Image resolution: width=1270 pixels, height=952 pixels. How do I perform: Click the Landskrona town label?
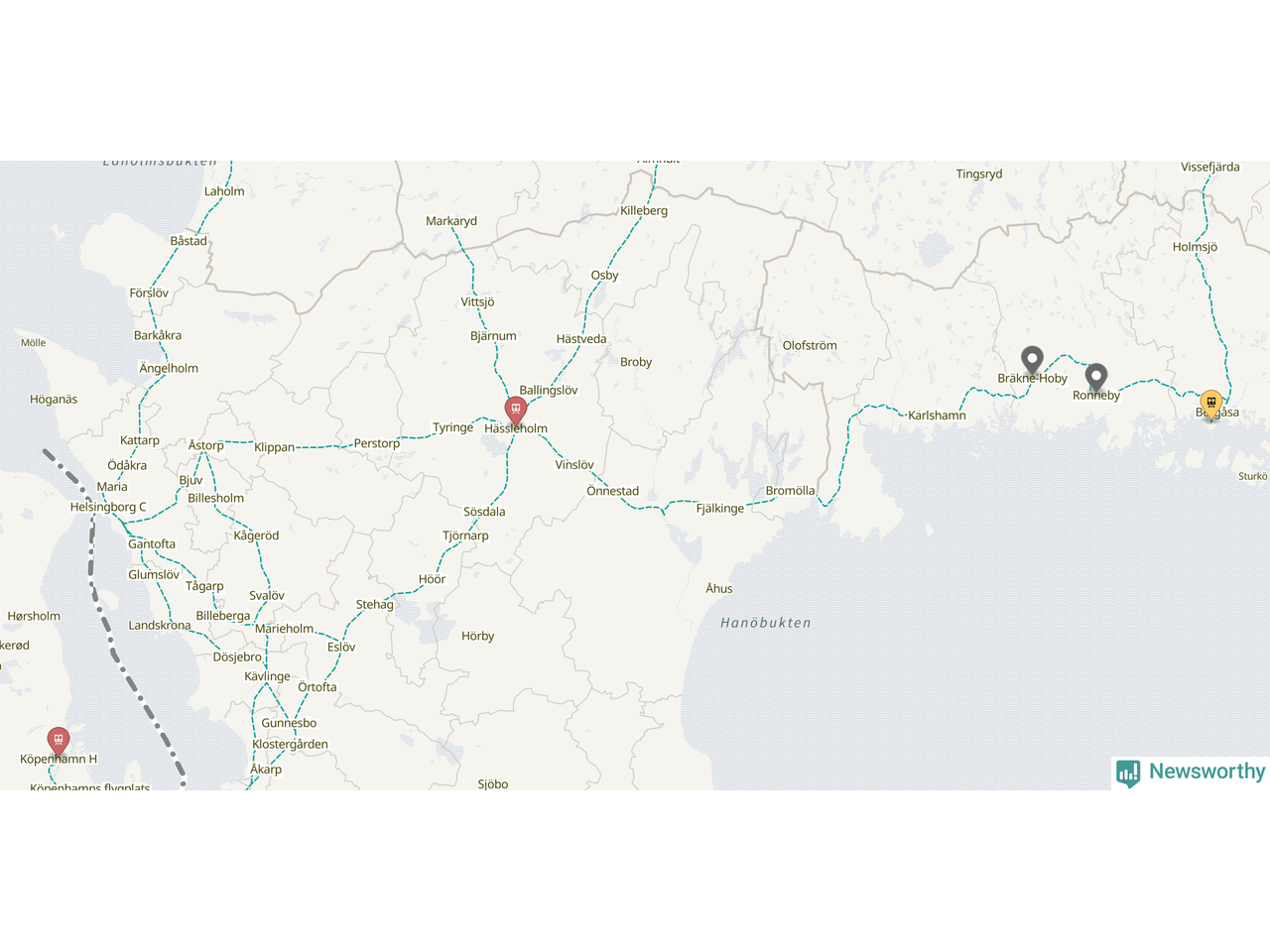click(x=160, y=626)
